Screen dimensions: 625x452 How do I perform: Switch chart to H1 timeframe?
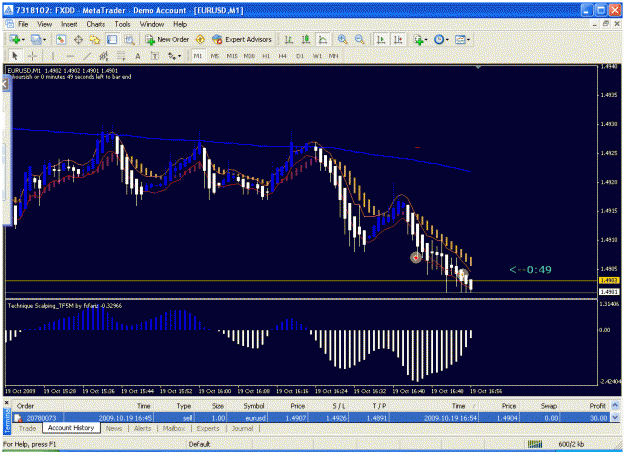tap(266, 56)
